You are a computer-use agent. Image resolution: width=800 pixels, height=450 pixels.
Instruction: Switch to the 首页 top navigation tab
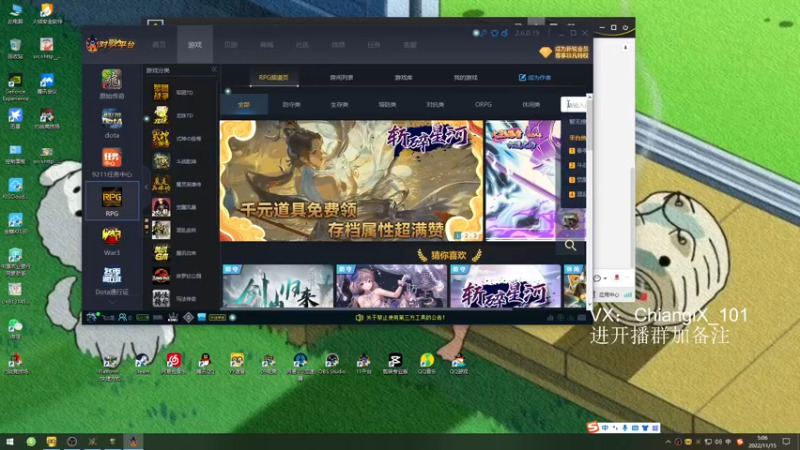tap(159, 45)
